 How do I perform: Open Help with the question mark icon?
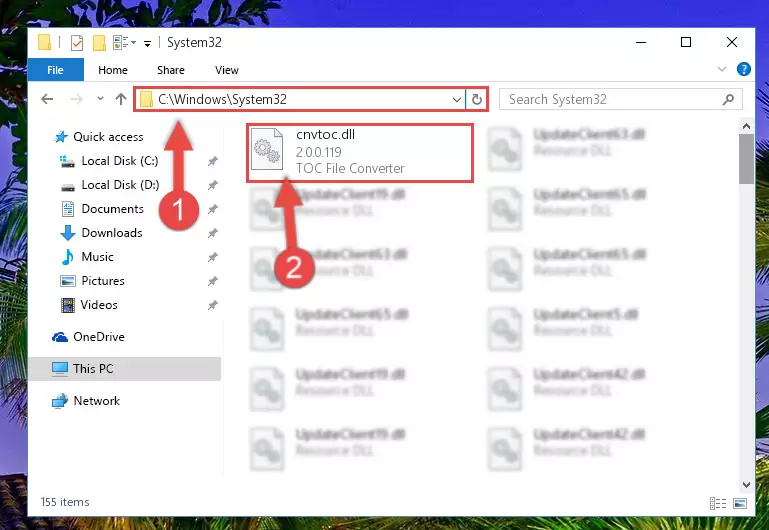(743, 69)
